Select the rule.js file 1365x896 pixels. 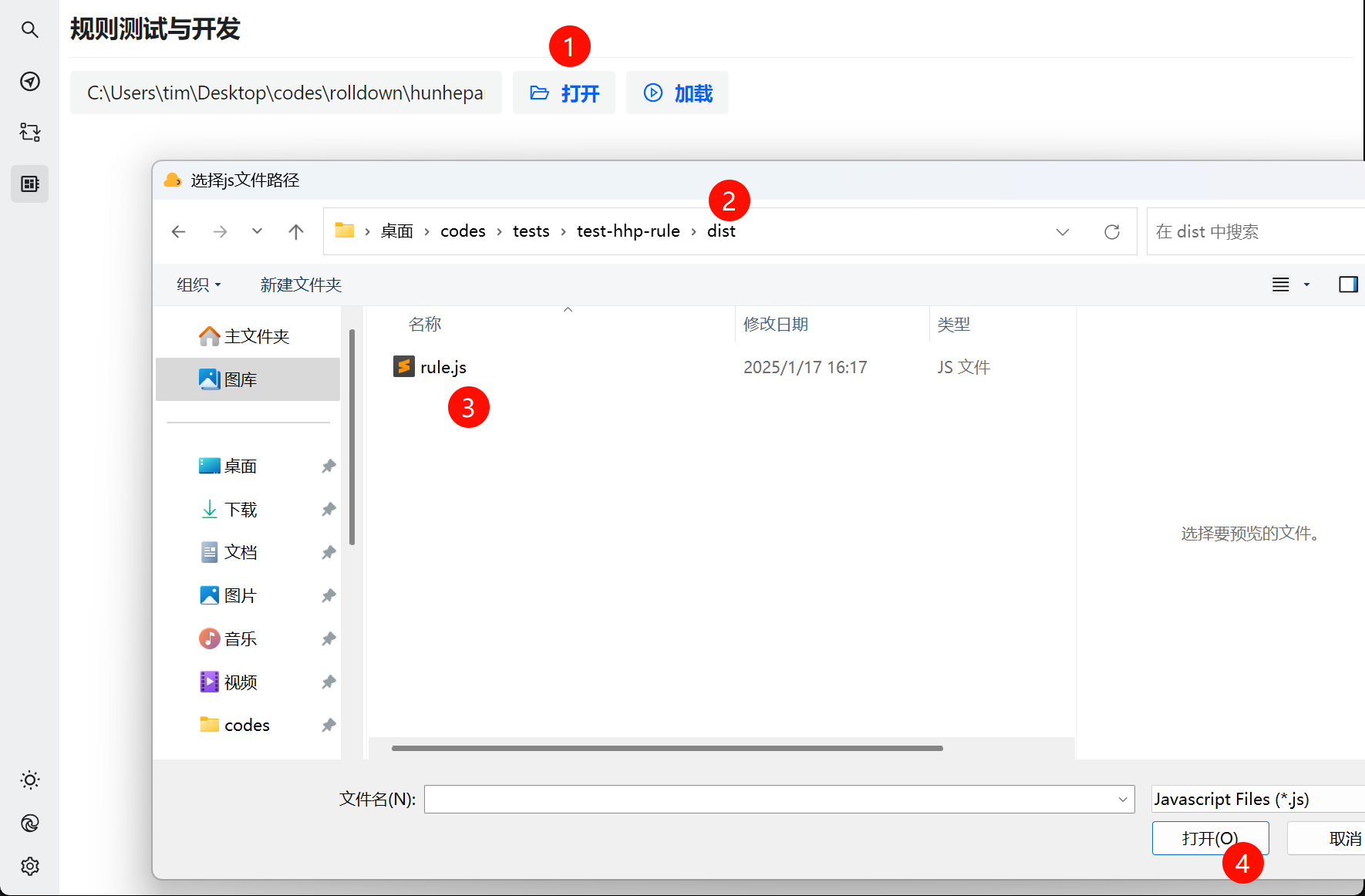pyautogui.click(x=443, y=367)
